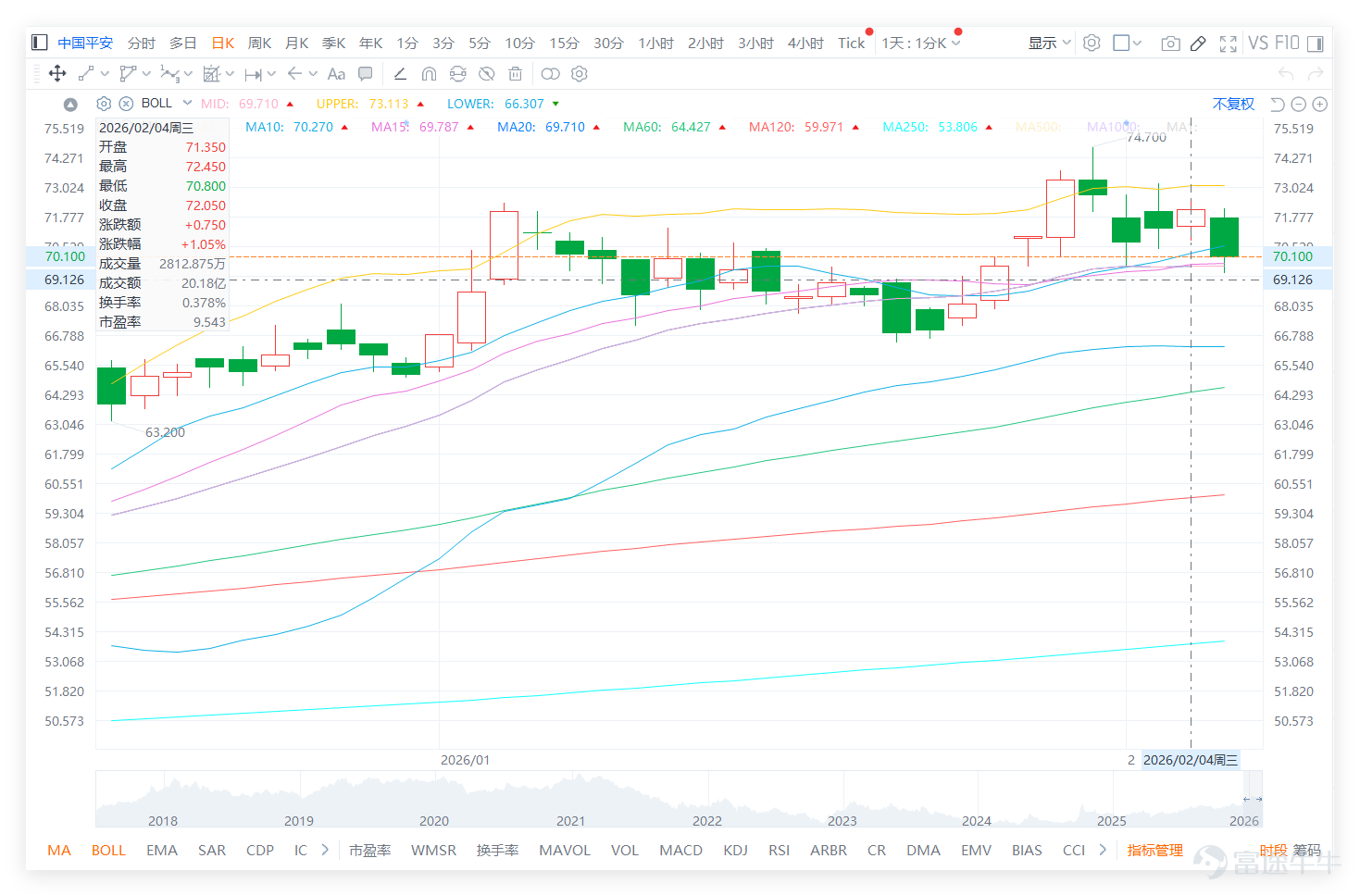Zoom in chart with plus icon
The width and height of the screenshot is (1360, 896).
click(1320, 105)
